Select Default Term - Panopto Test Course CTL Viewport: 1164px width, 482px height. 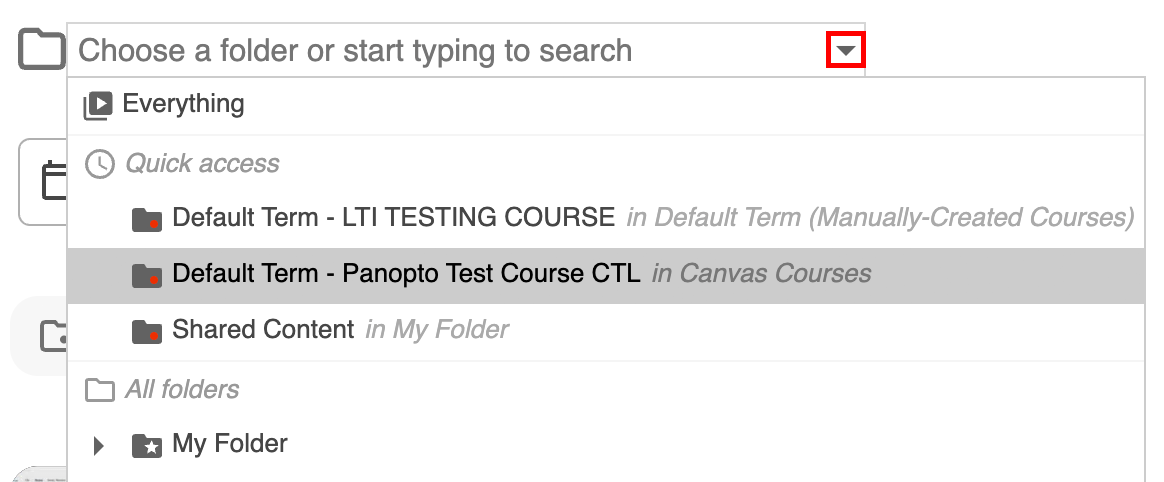point(406,273)
